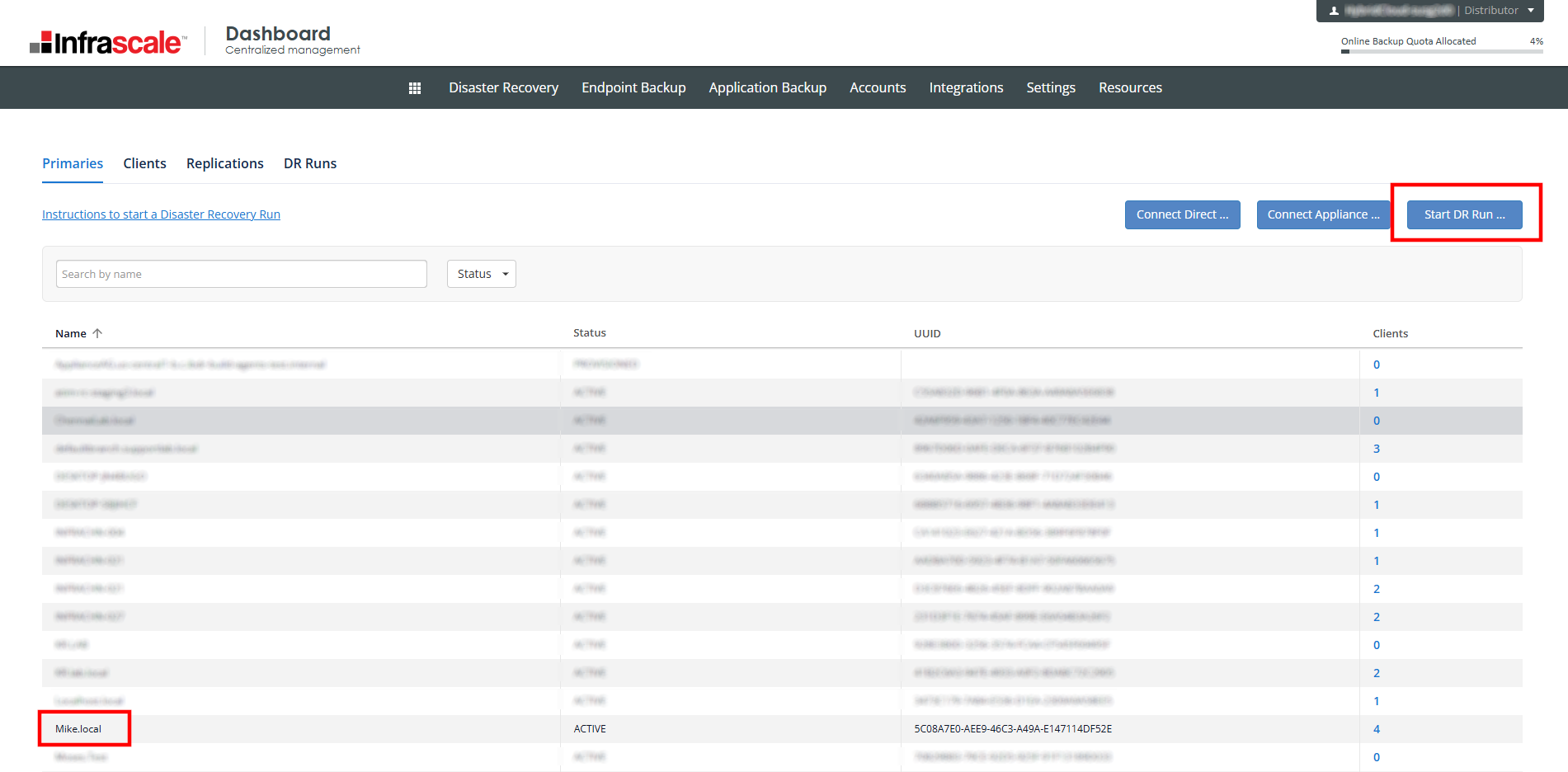Focus the Search by name field
This screenshot has height=772, width=1568.
coord(241,274)
